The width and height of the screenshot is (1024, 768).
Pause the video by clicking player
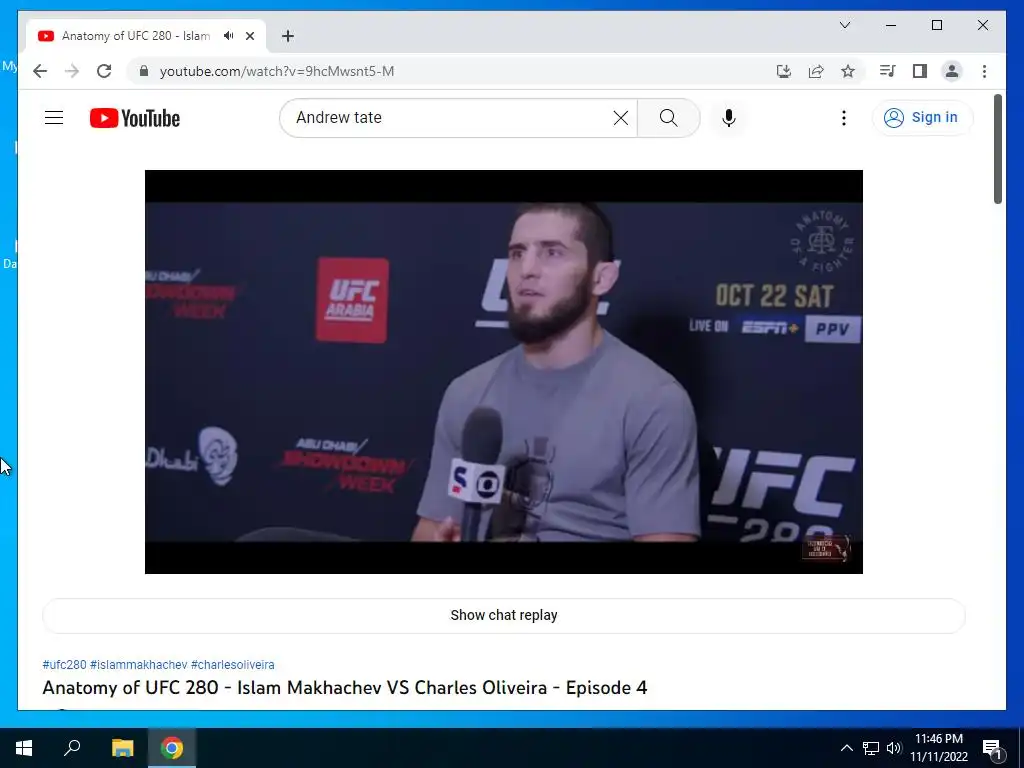(504, 372)
